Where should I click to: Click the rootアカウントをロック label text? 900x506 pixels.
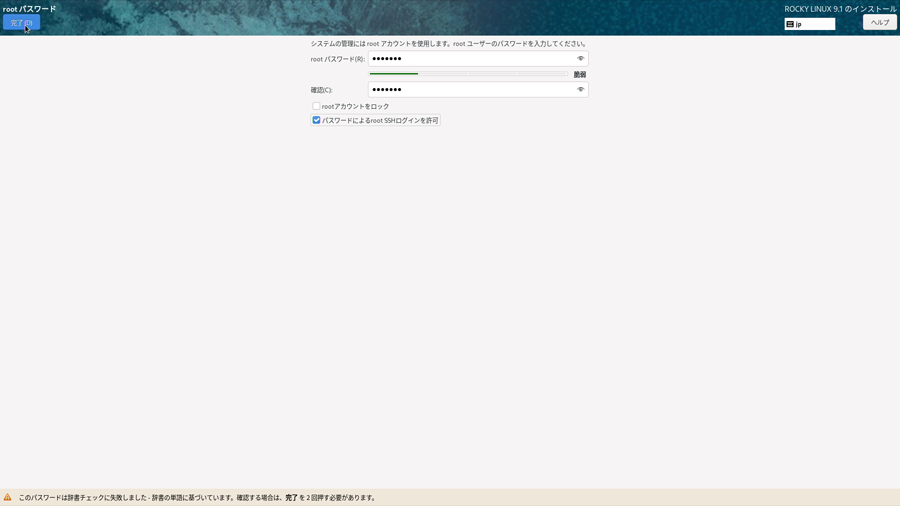point(355,106)
